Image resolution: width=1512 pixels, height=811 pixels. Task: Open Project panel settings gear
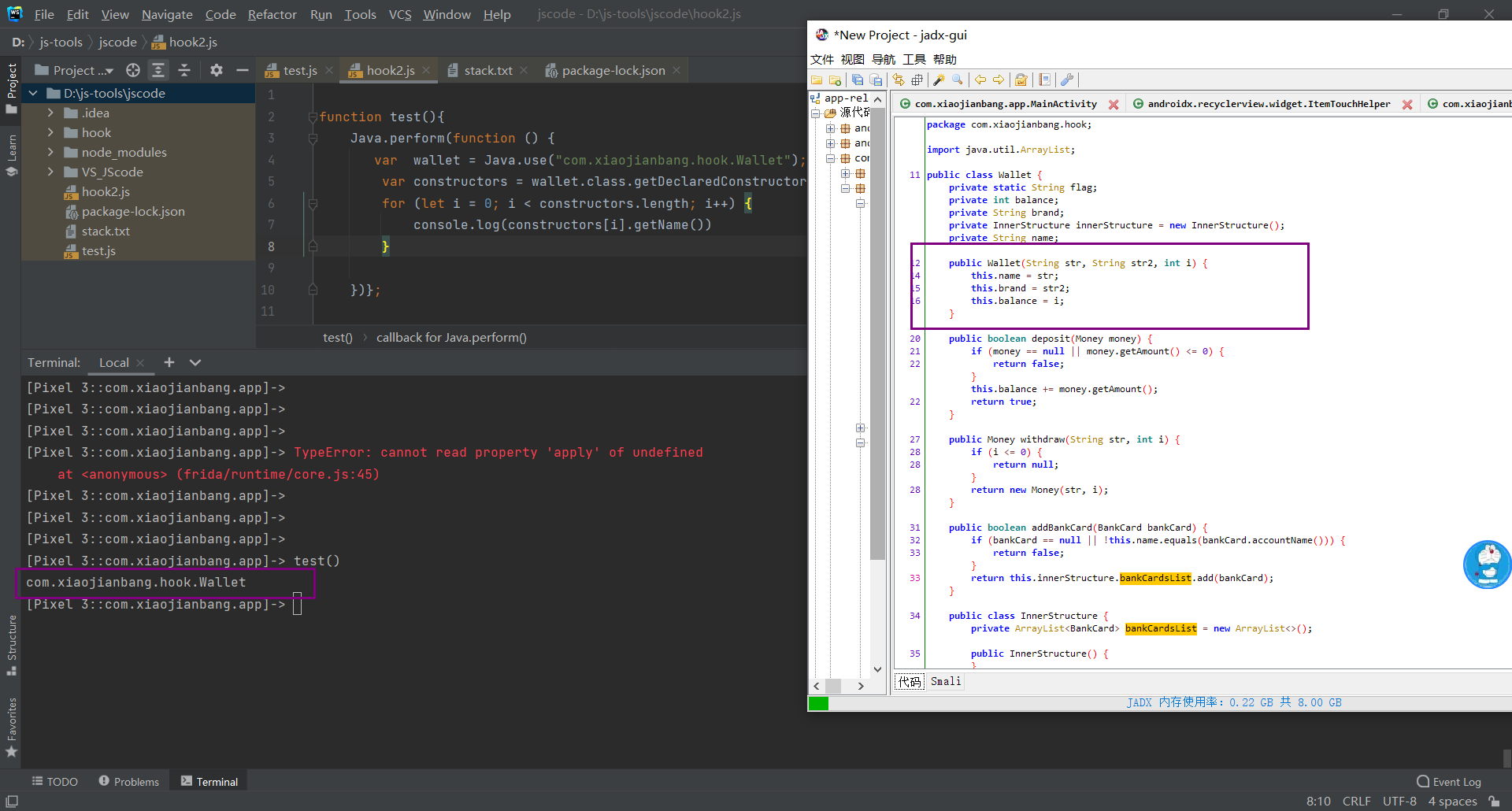tap(217, 70)
